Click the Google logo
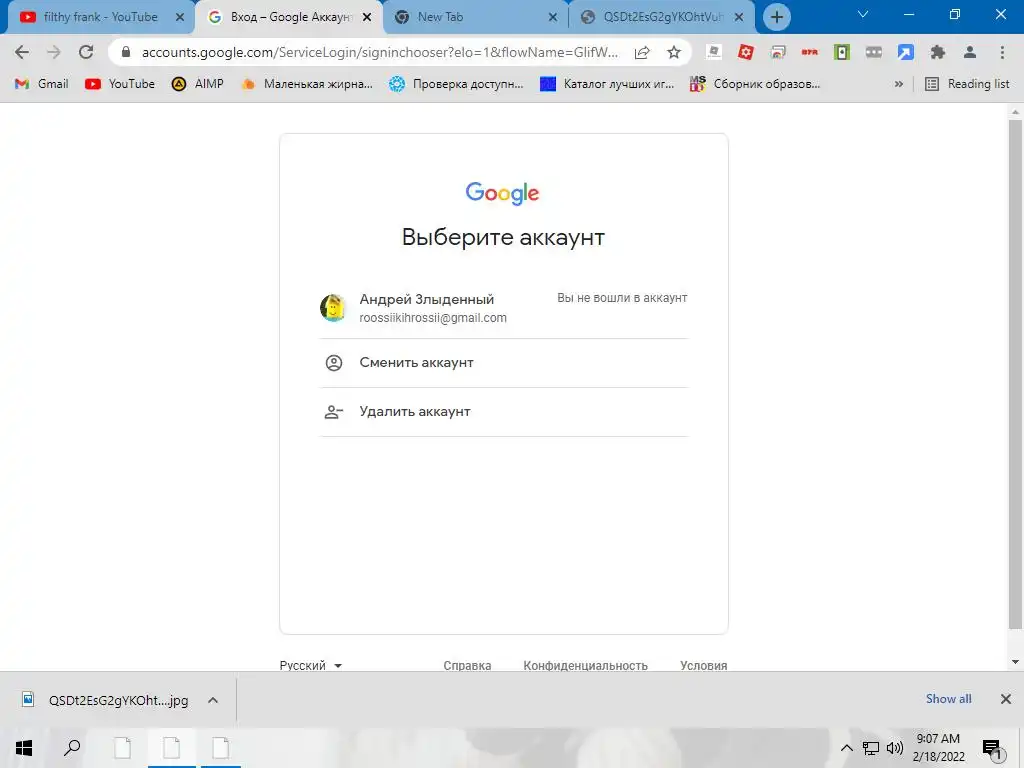This screenshot has height=768, width=1024. (x=502, y=193)
